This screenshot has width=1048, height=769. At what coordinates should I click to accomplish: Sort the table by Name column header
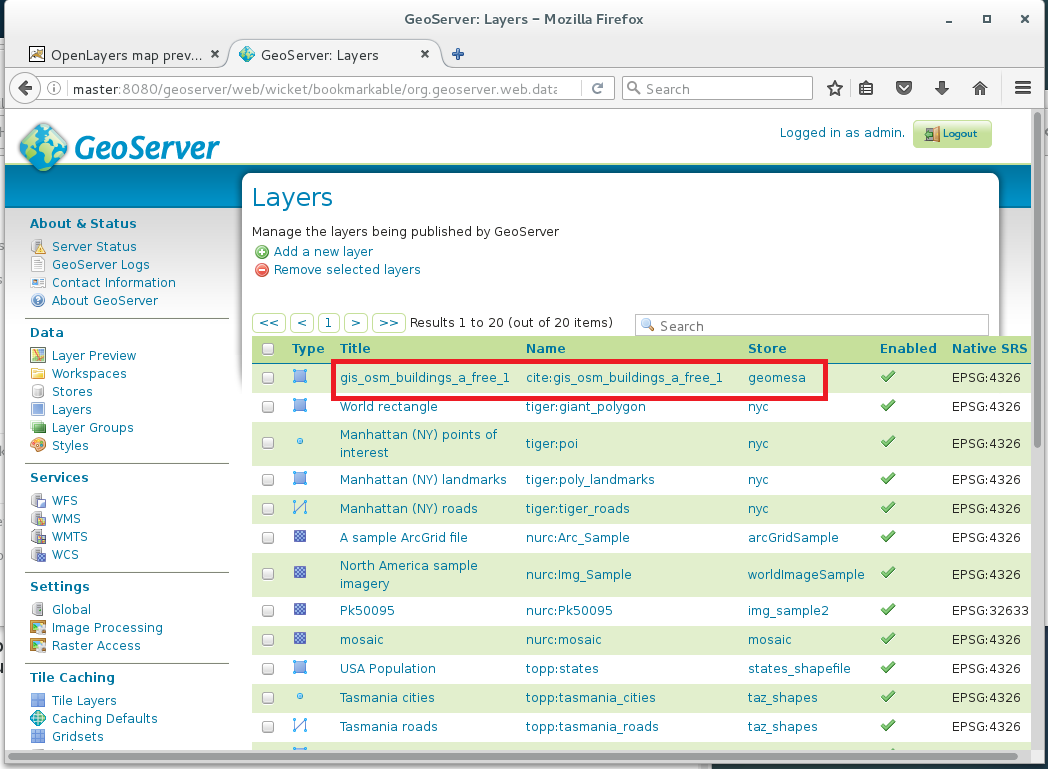(x=545, y=349)
